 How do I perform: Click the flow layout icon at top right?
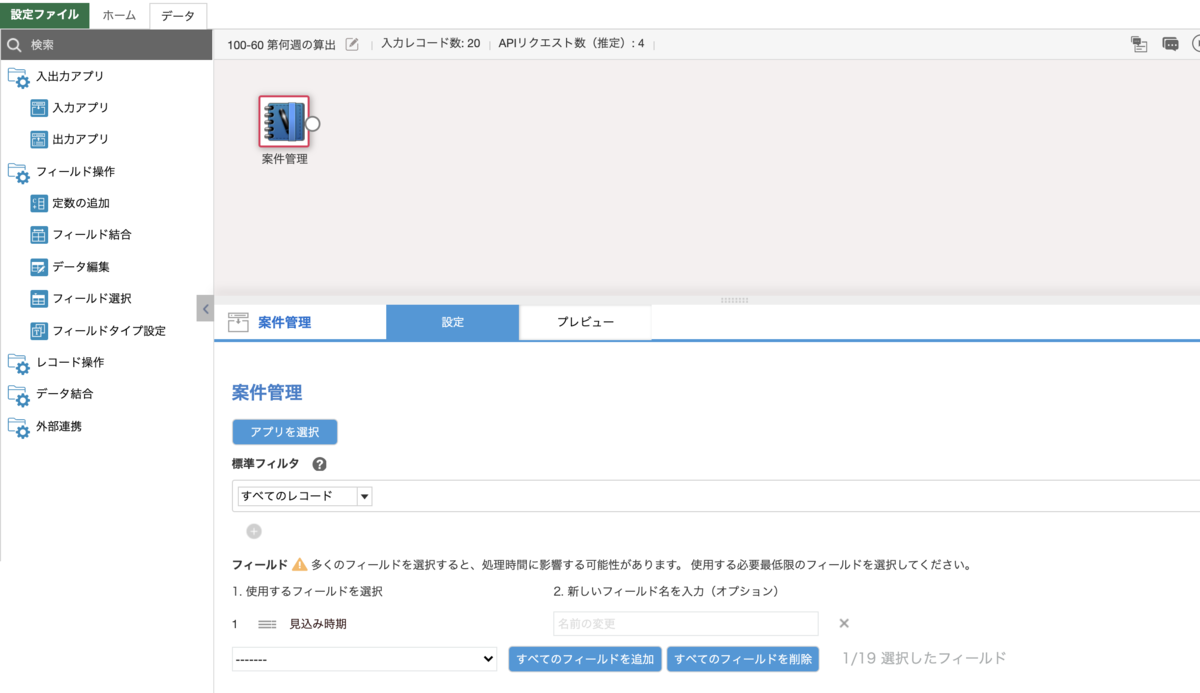(x=1139, y=45)
